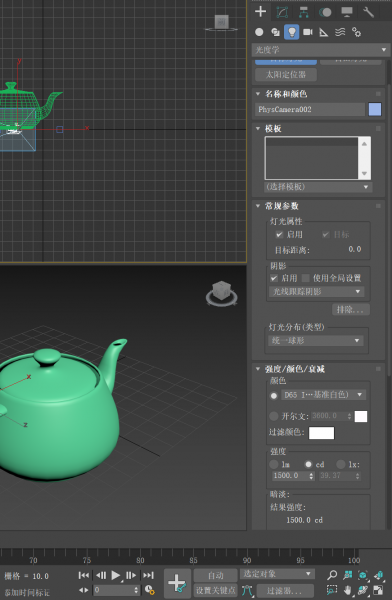Collapse the 常规参数 rollout
The width and height of the screenshot is (392, 600).
pos(281,206)
